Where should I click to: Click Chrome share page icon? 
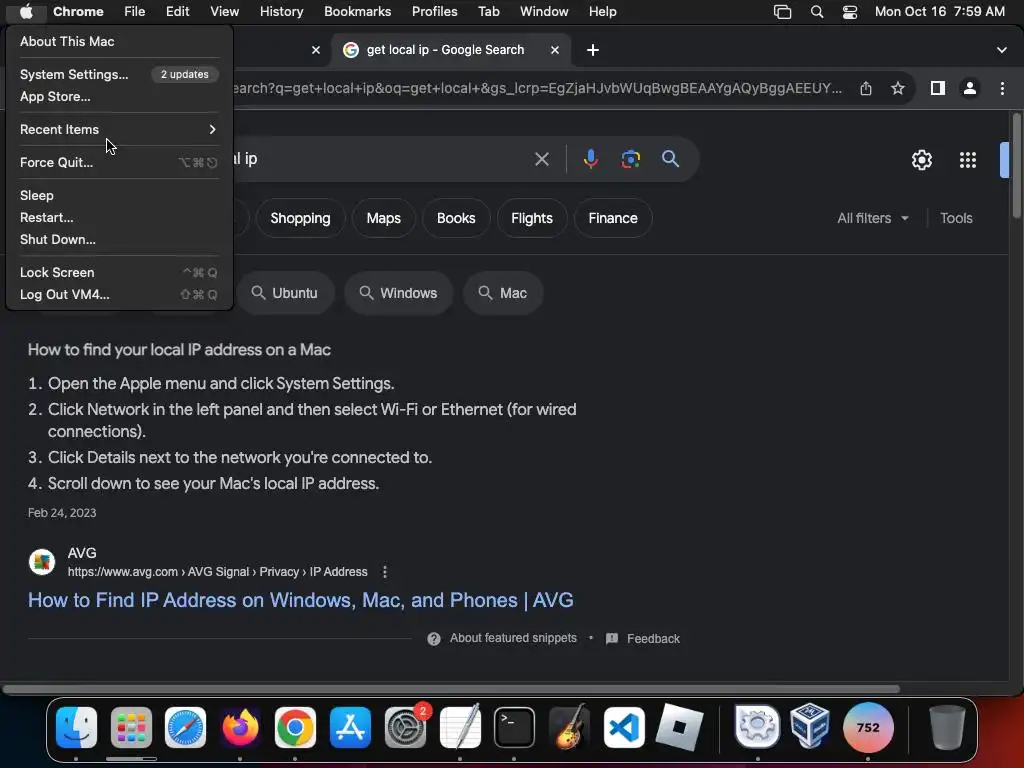[866, 88]
